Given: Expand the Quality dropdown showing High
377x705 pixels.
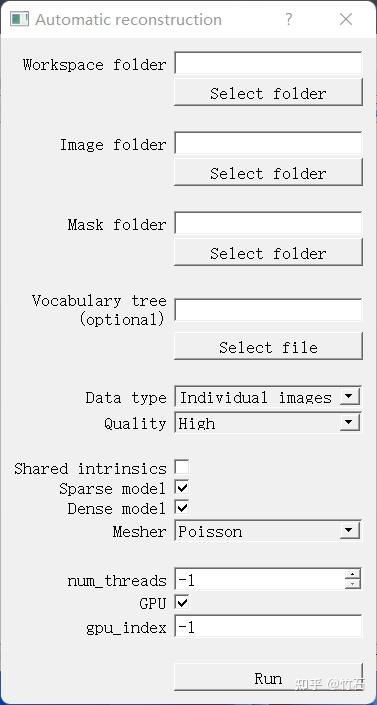Looking at the screenshot, I should 268,423.
